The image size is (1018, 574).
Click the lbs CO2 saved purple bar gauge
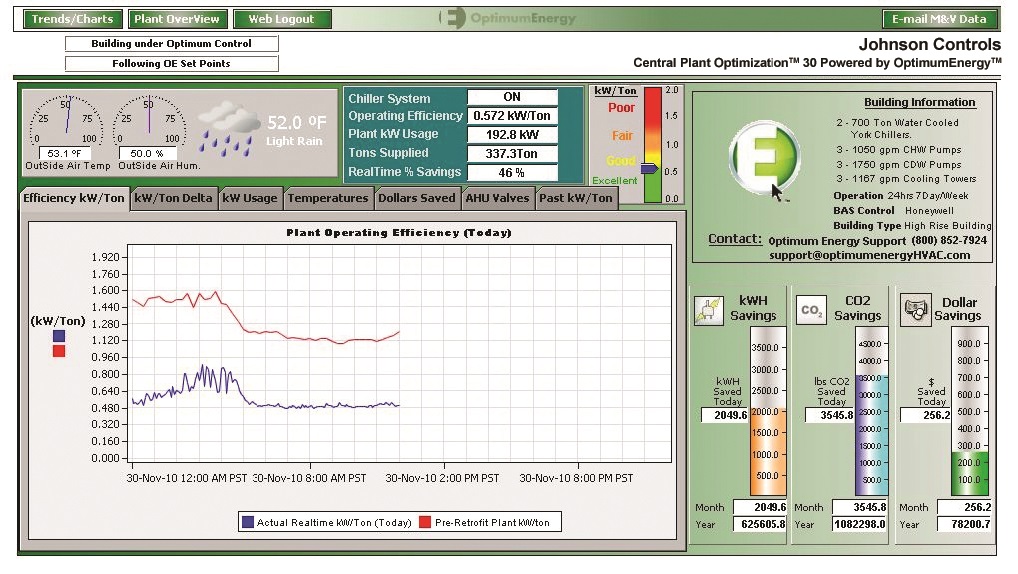pos(871,410)
